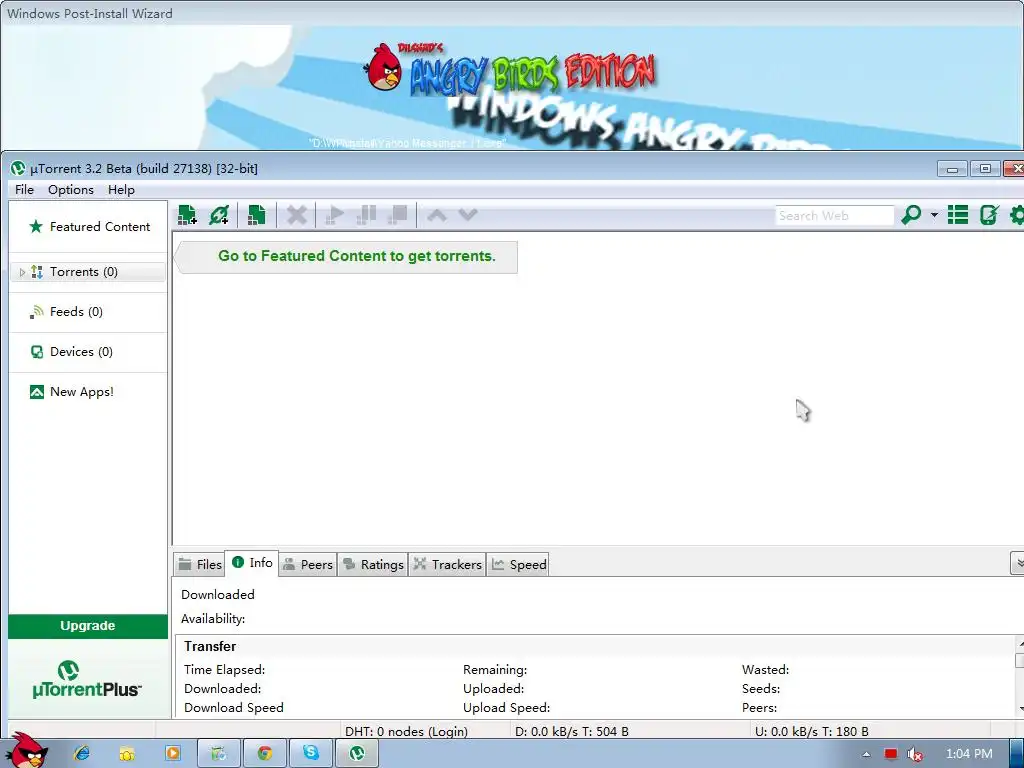
Task: Click the info pane vertical scrollbar
Action: (x=1019, y=676)
